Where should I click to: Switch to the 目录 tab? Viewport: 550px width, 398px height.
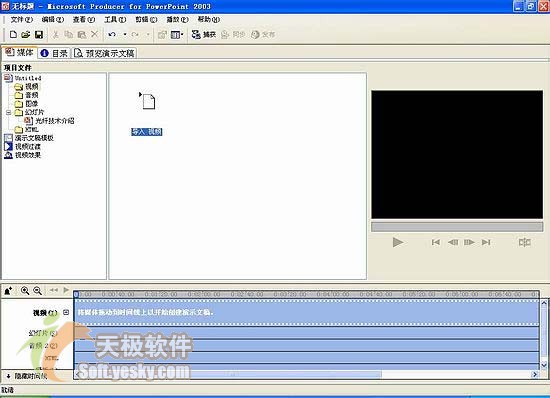54,53
